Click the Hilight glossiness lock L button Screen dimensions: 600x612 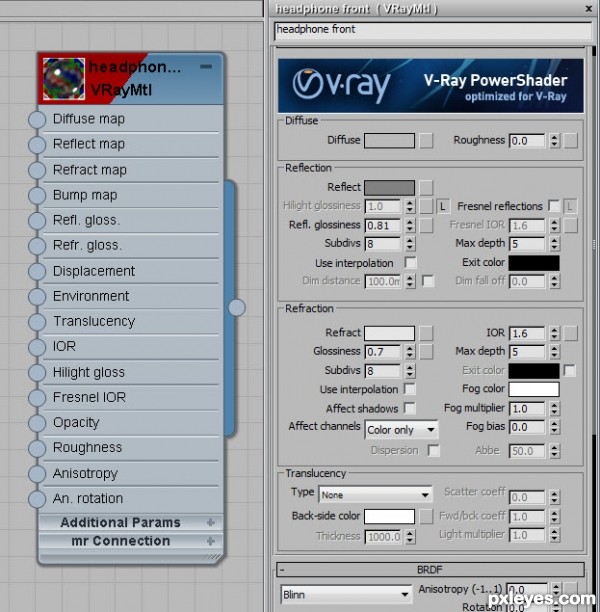[x=443, y=206]
